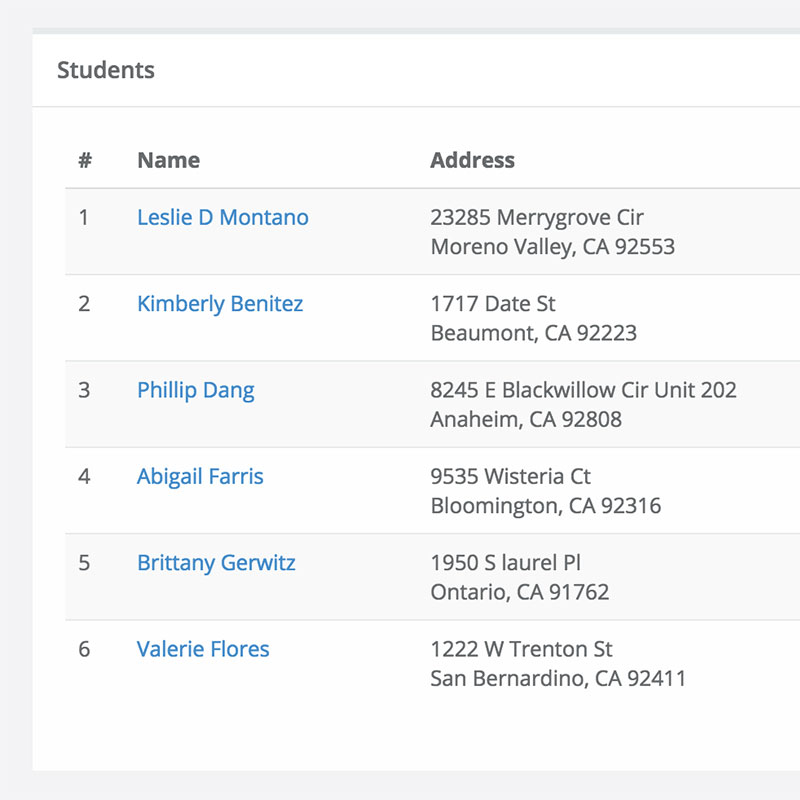Click row number 6 cell
Image resolution: width=800 pixels, height=800 pixels.
(x=84, y=649)
